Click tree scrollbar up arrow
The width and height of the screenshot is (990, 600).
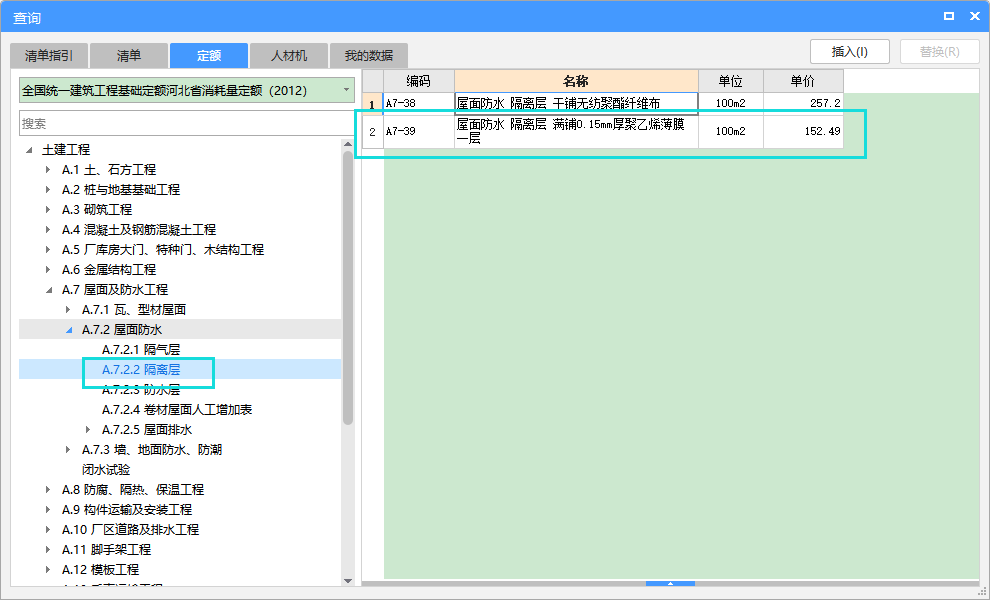click(348, 145)
